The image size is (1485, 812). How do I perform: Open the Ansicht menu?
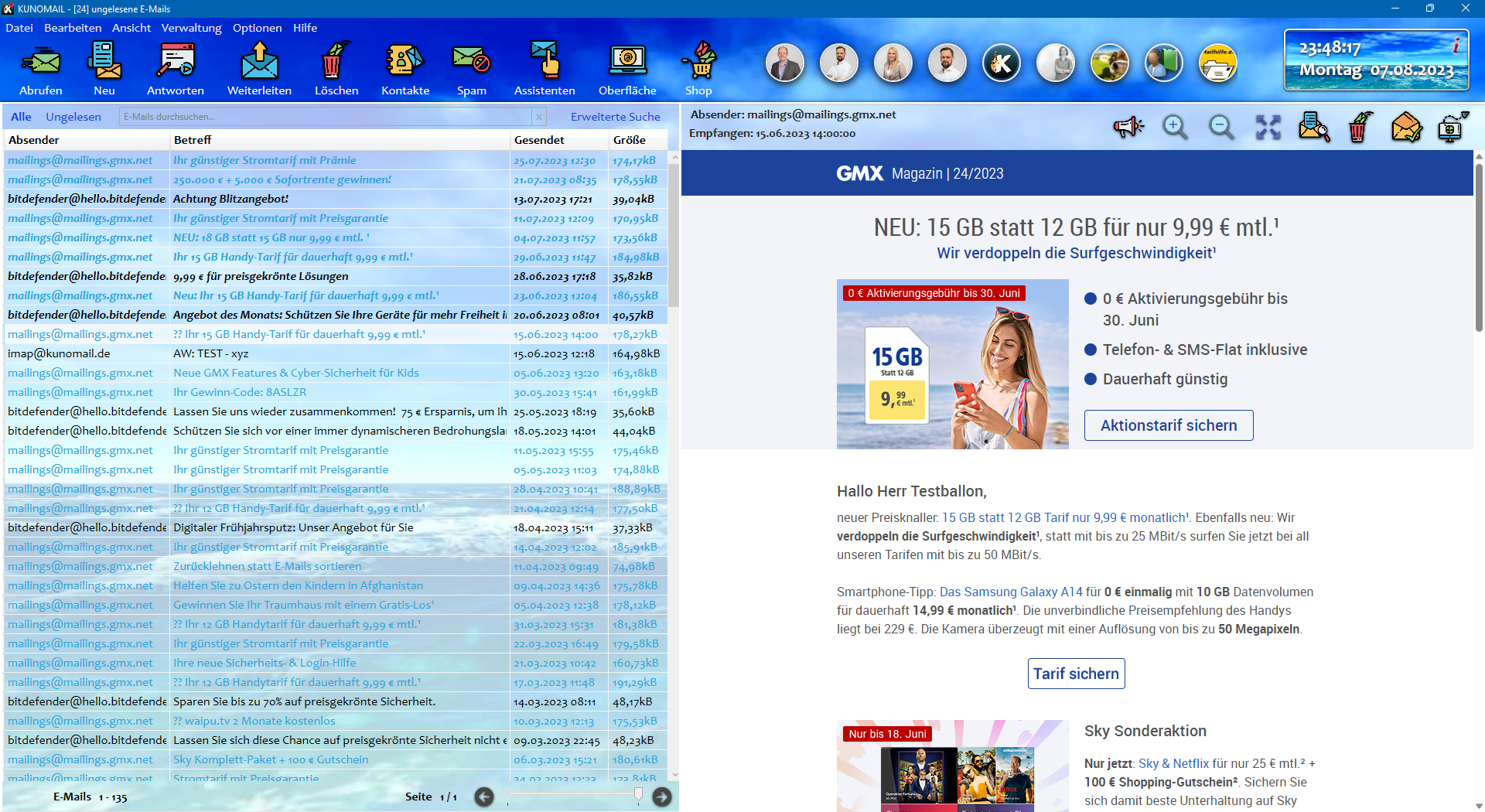(x=131, y=28)
